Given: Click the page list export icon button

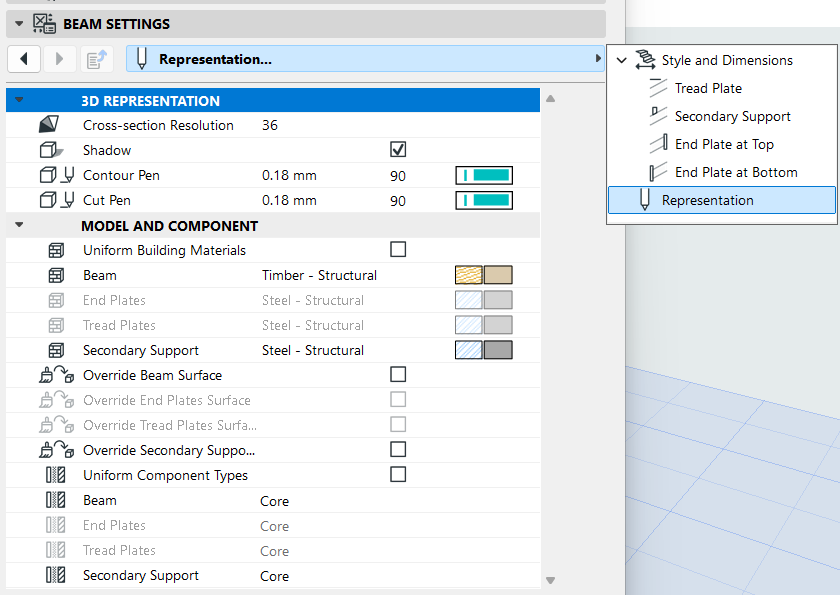Looking at the screenshot, I should (97, 59).
